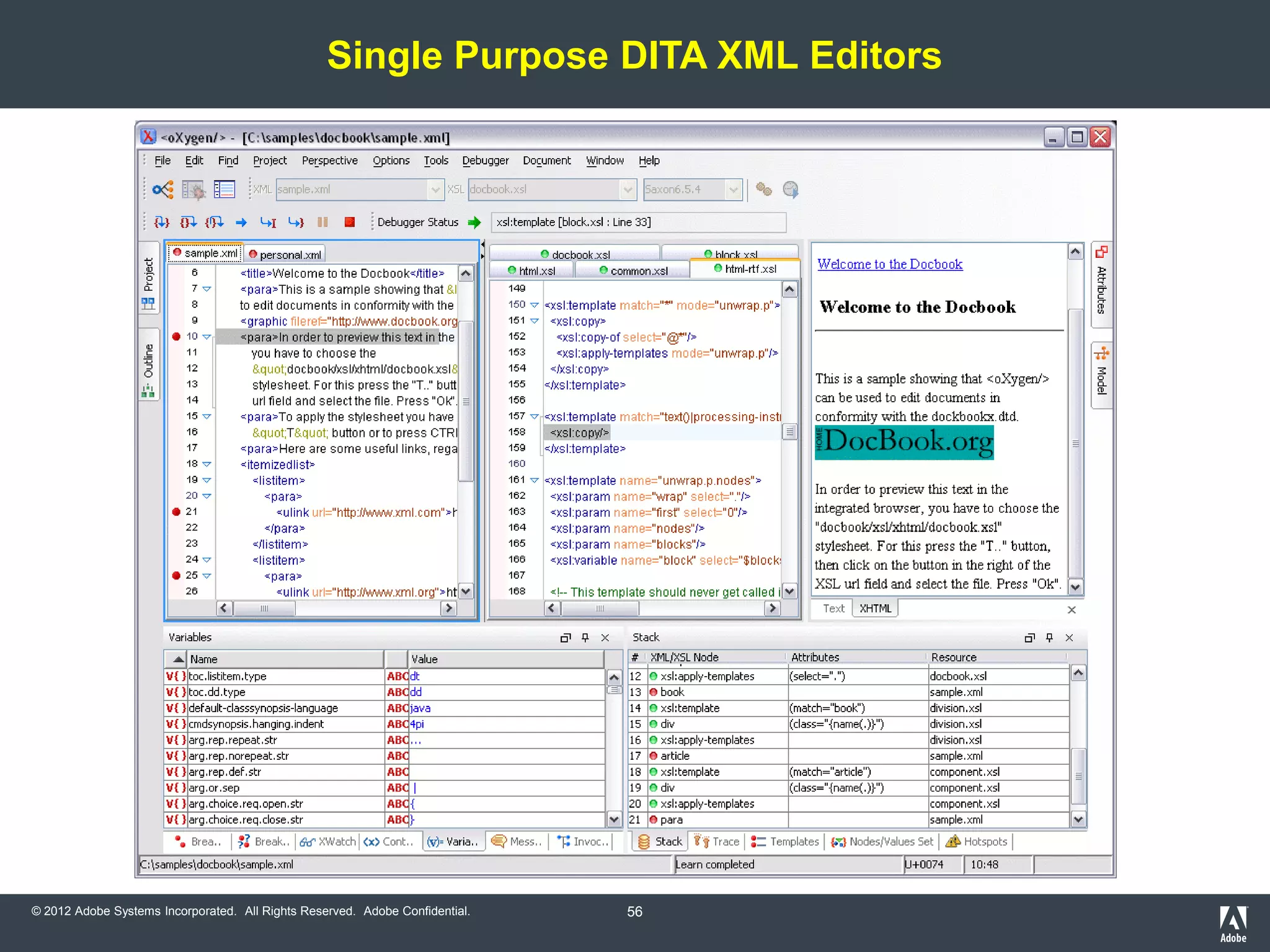Toggle breakpoint on line 10 in sample.xml

click(176, 337)
